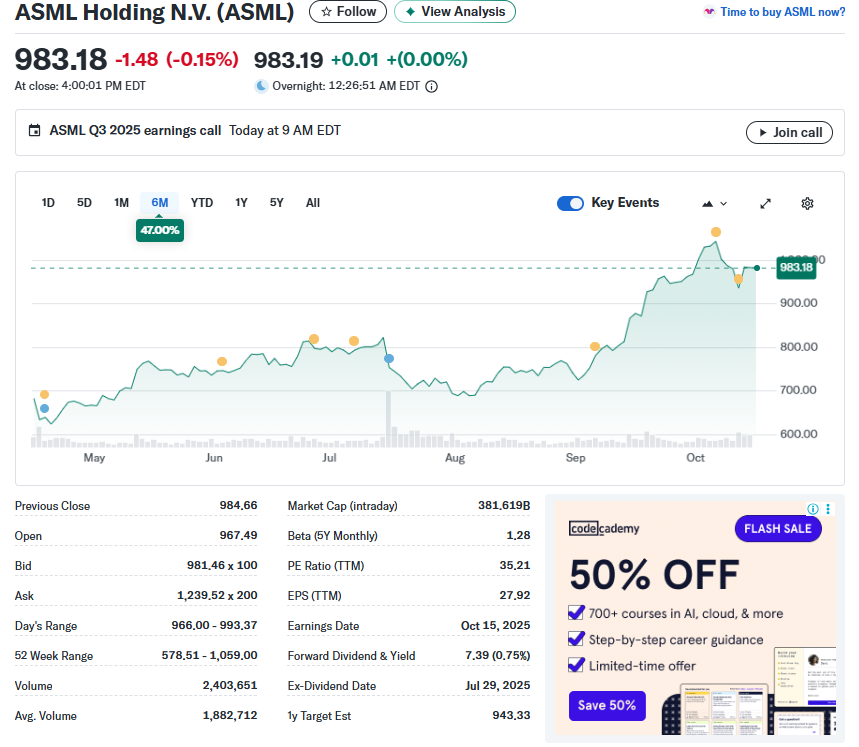
Task: Select the 5D chart range
Action: point(84,203)
